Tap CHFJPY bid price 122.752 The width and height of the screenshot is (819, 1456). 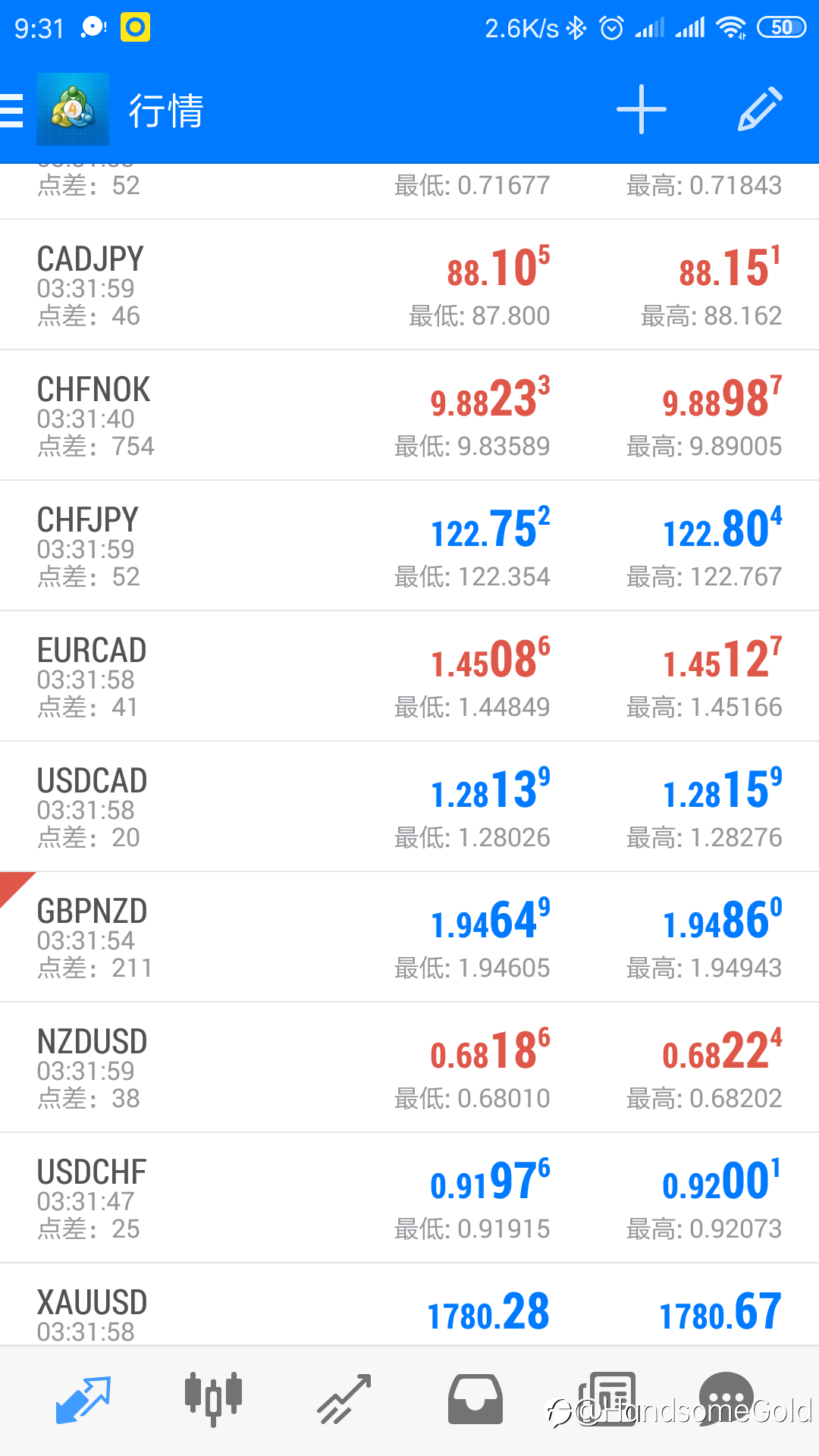[x=491, y=528]
